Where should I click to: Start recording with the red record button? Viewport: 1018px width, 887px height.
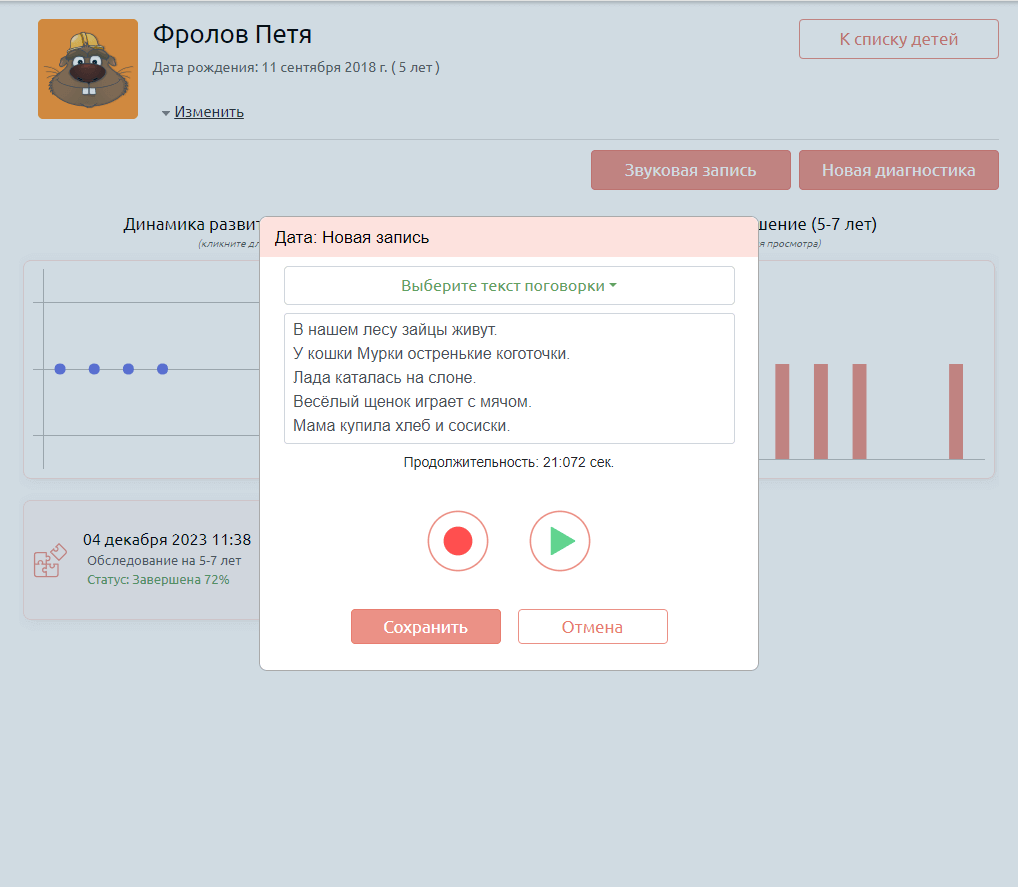pos(458,541)
